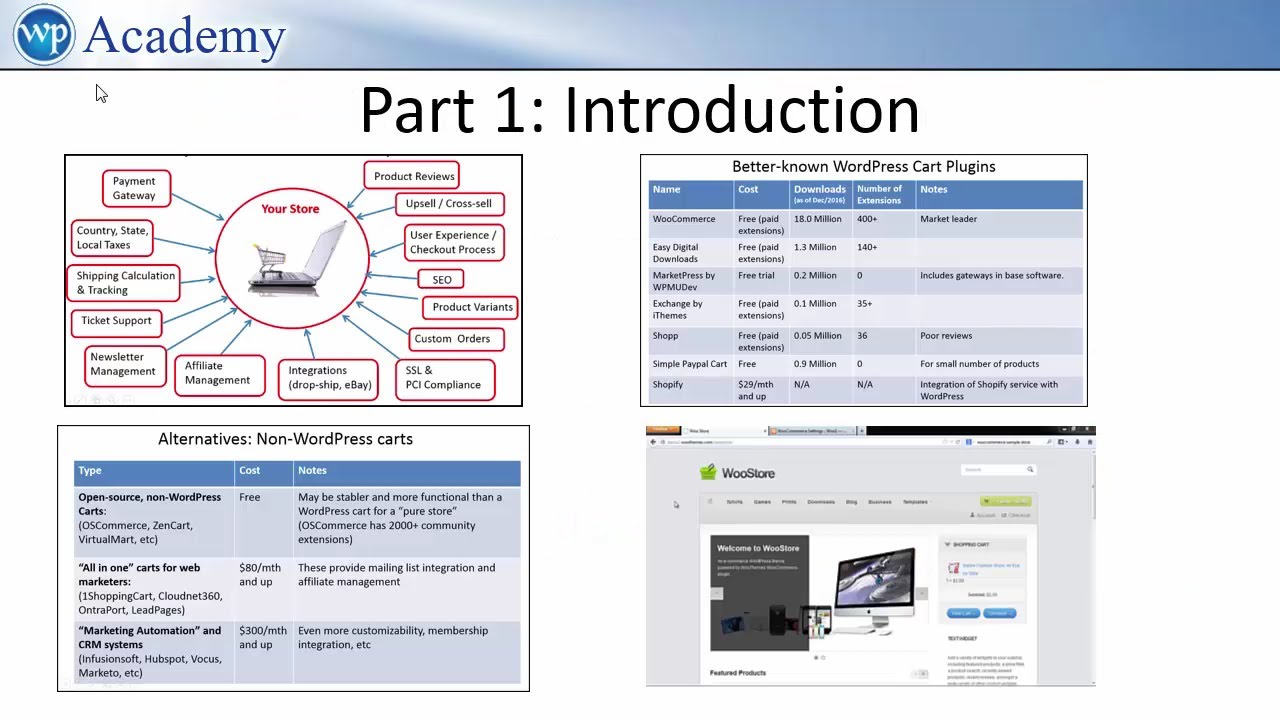Viewport: 1280px width, 720px height.
Task: Click the Affiliate Management box
Action: click(x=219, y=374)
